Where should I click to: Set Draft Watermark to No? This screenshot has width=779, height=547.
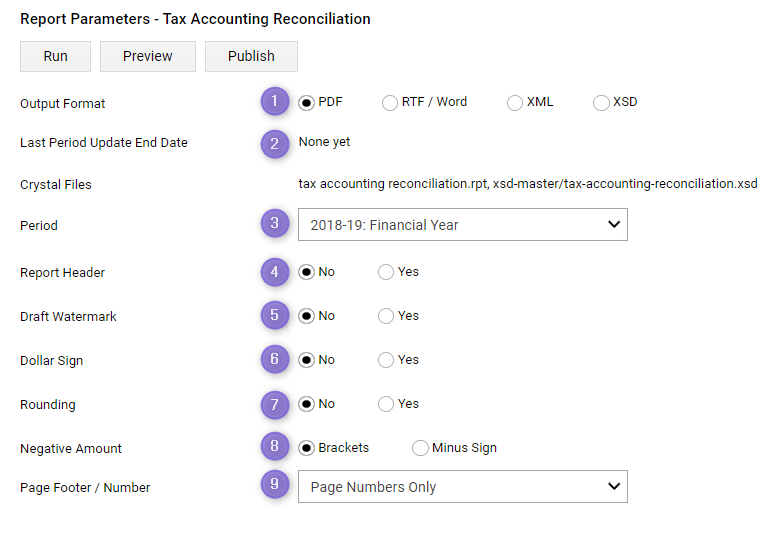pyautogui.click(x=307, y=316)
